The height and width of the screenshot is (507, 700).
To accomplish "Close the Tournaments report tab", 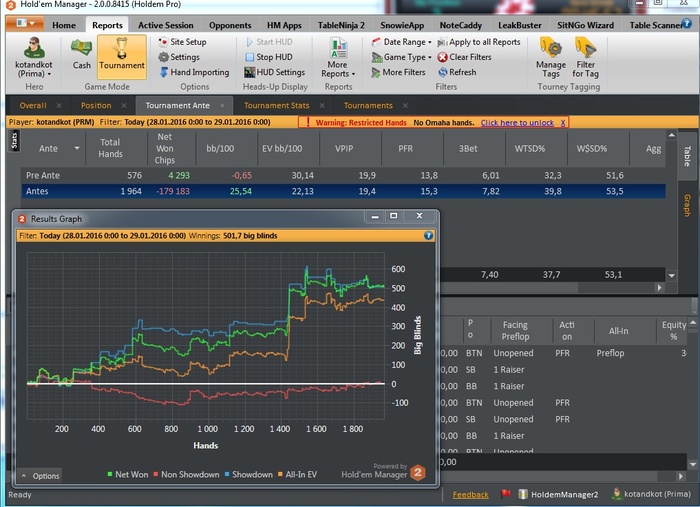I will pos(405,106).
